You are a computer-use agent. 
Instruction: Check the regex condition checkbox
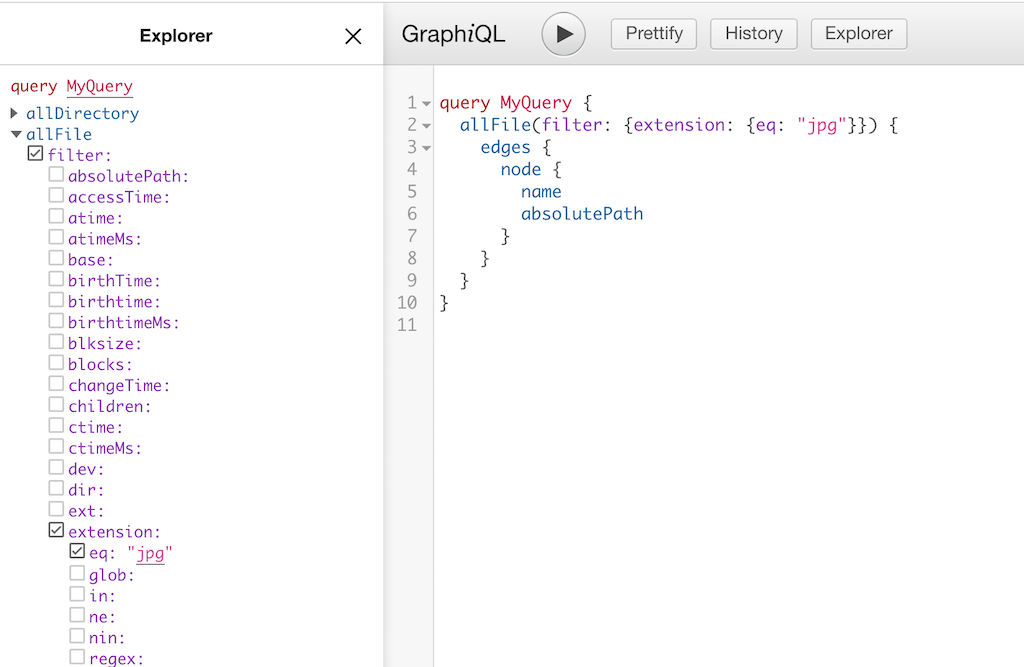(x=77, y=657)
